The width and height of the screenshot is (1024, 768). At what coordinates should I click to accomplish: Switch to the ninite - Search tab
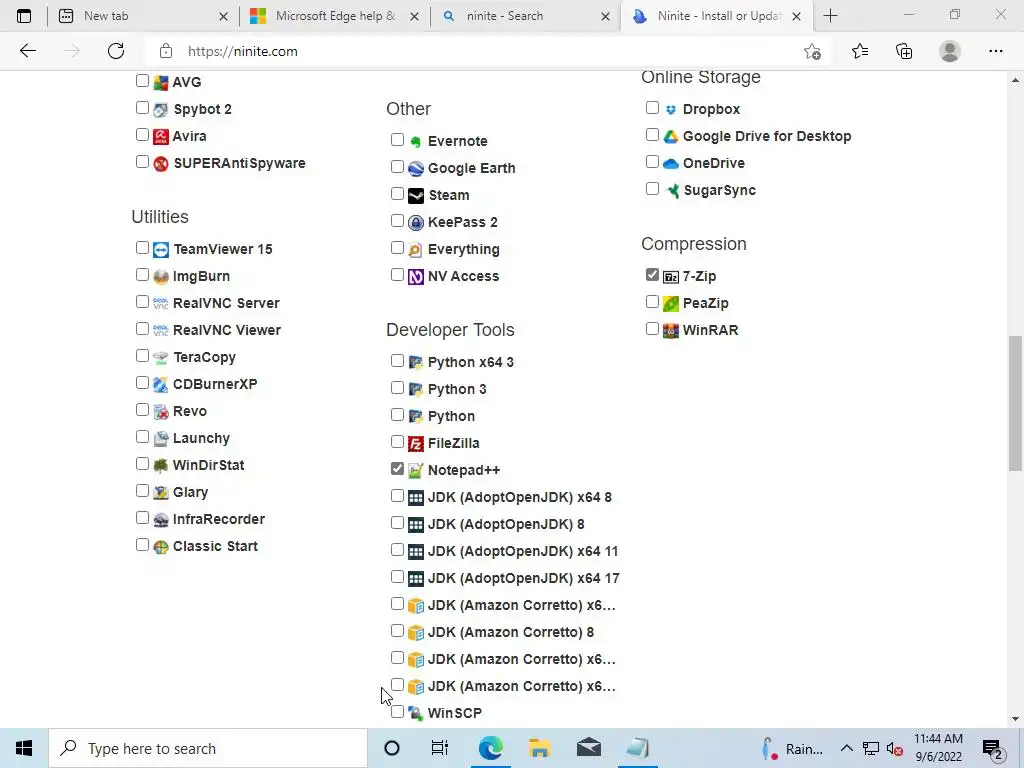coord(526,16)
